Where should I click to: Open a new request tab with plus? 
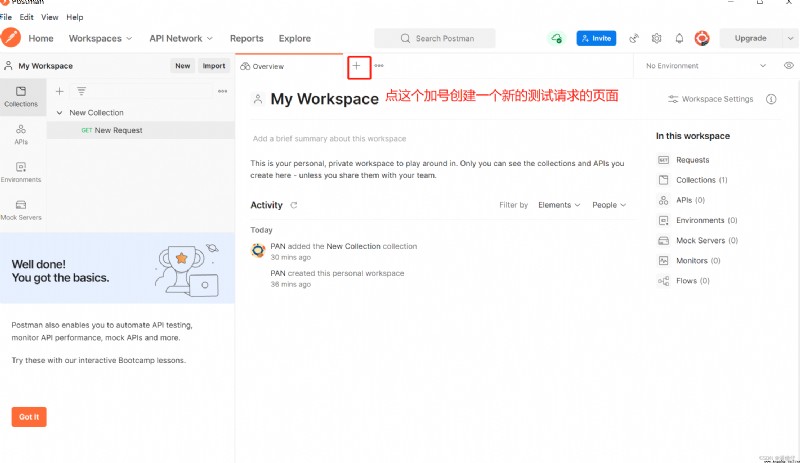(357, 66)
